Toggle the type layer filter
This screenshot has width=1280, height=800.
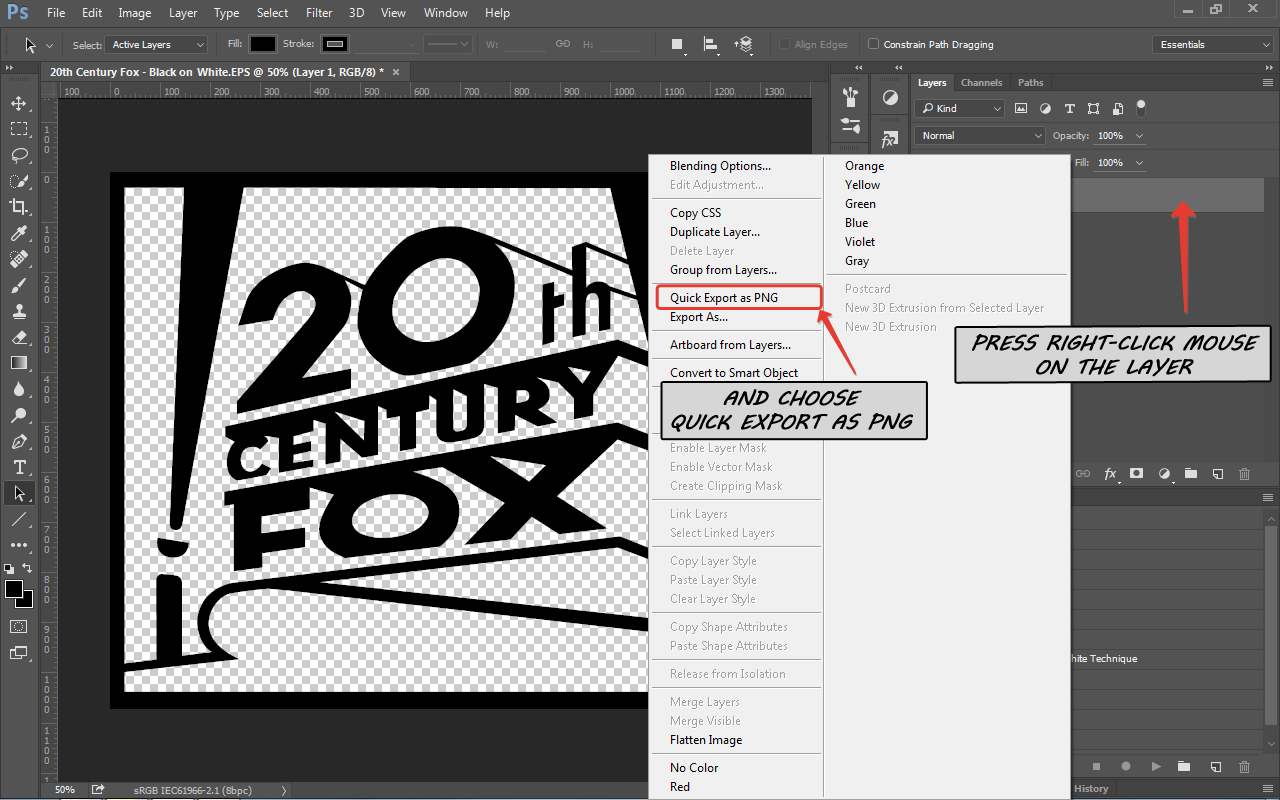pos(1069,108)
